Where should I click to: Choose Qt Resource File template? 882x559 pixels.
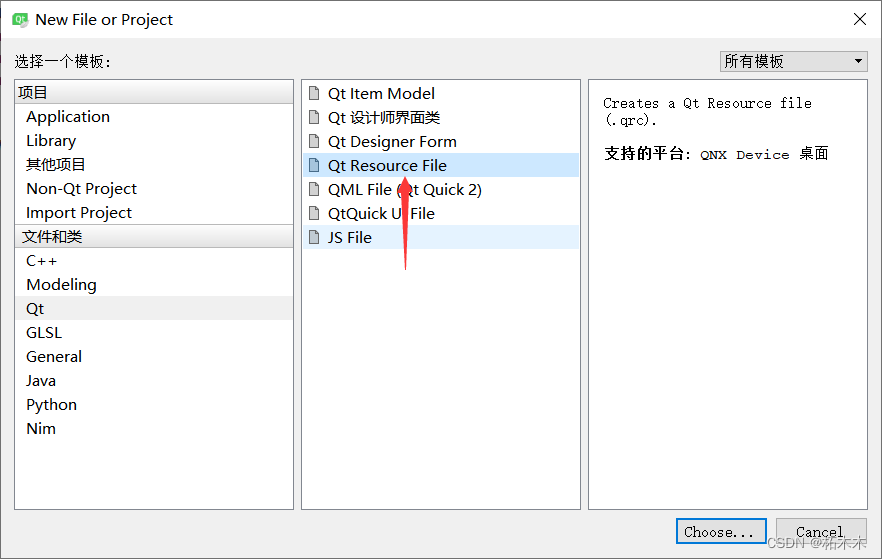tap(441, 165)
